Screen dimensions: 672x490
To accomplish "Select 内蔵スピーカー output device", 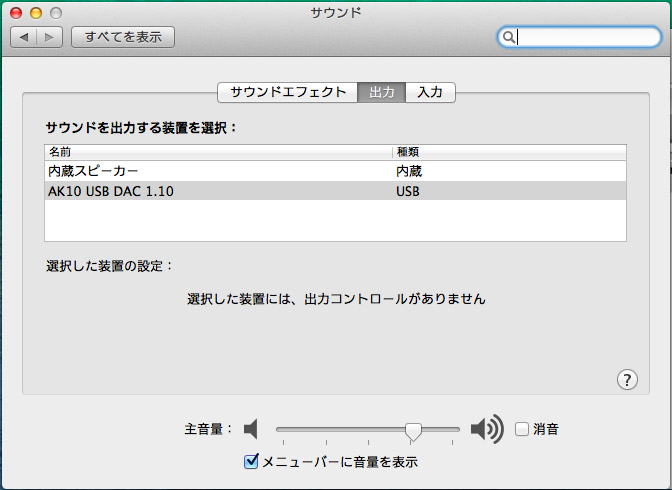I will tap(335, 171).
